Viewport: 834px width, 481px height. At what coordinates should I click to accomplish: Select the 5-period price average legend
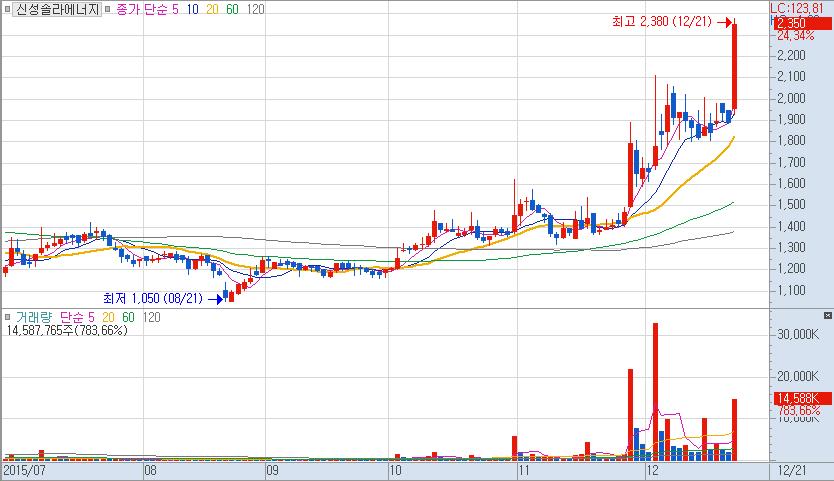[x=176, y=9]
